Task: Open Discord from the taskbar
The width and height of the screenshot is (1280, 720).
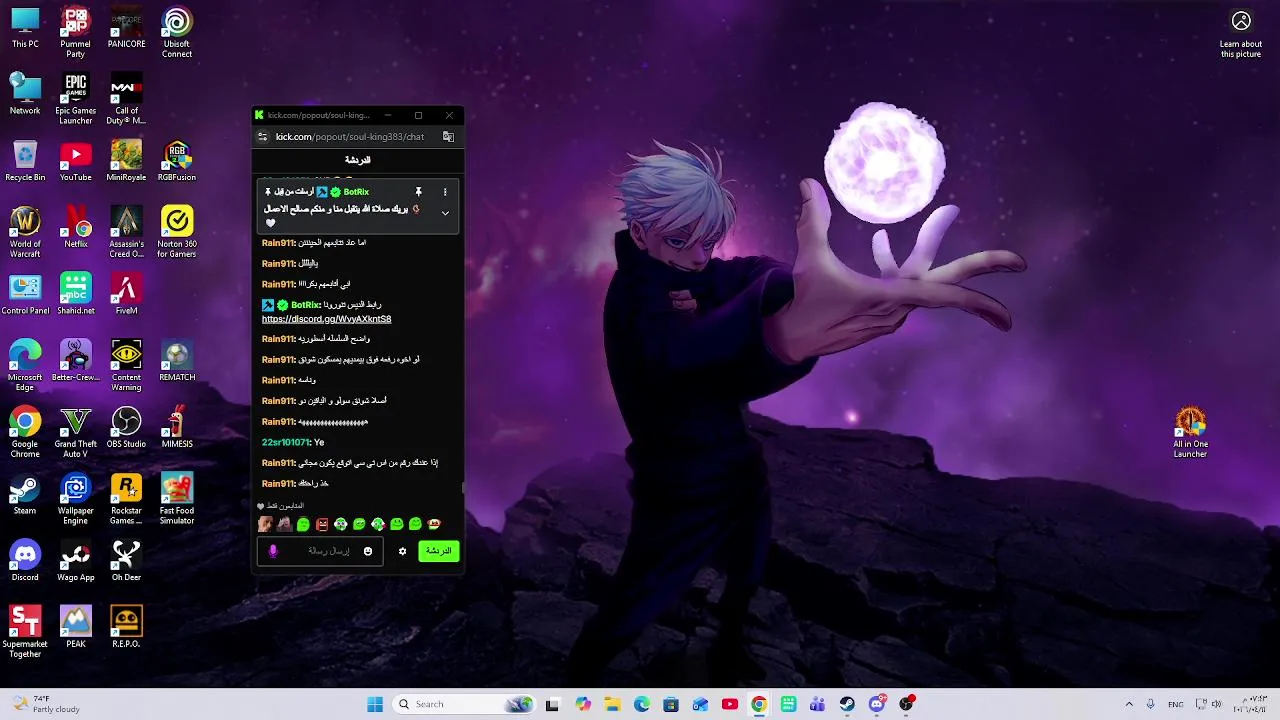Action: point(877,704)
